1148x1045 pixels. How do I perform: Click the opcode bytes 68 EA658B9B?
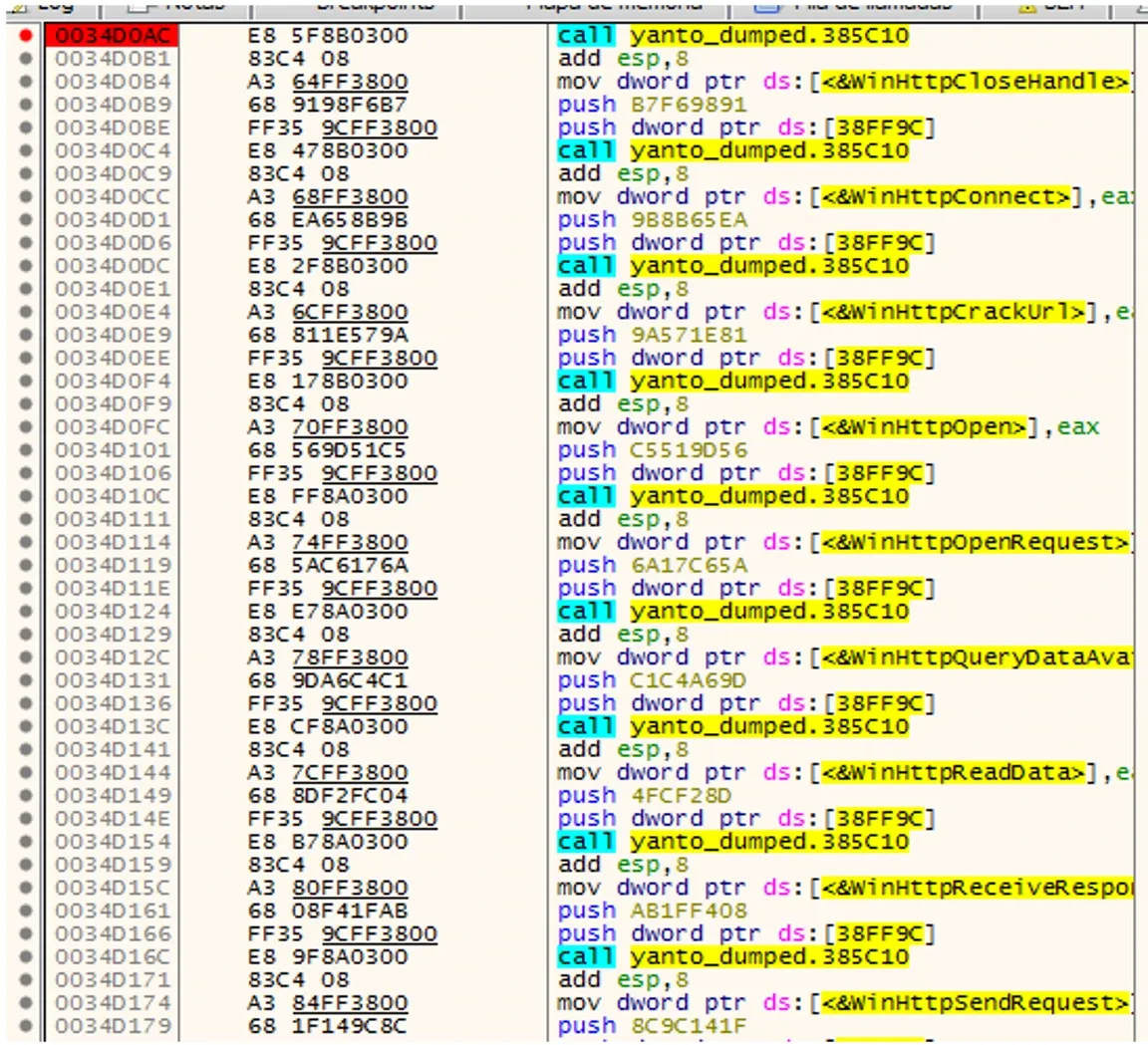point(327,219)
